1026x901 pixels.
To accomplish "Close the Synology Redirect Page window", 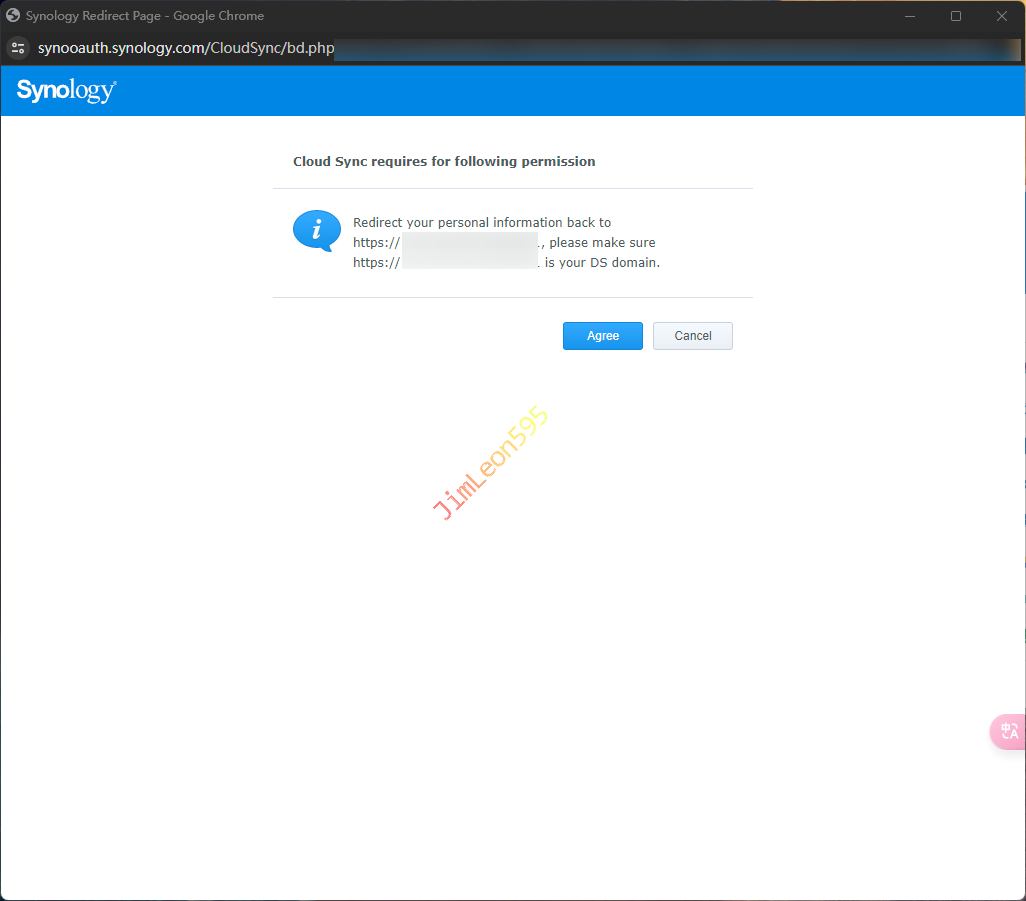I will (1001, 16).
